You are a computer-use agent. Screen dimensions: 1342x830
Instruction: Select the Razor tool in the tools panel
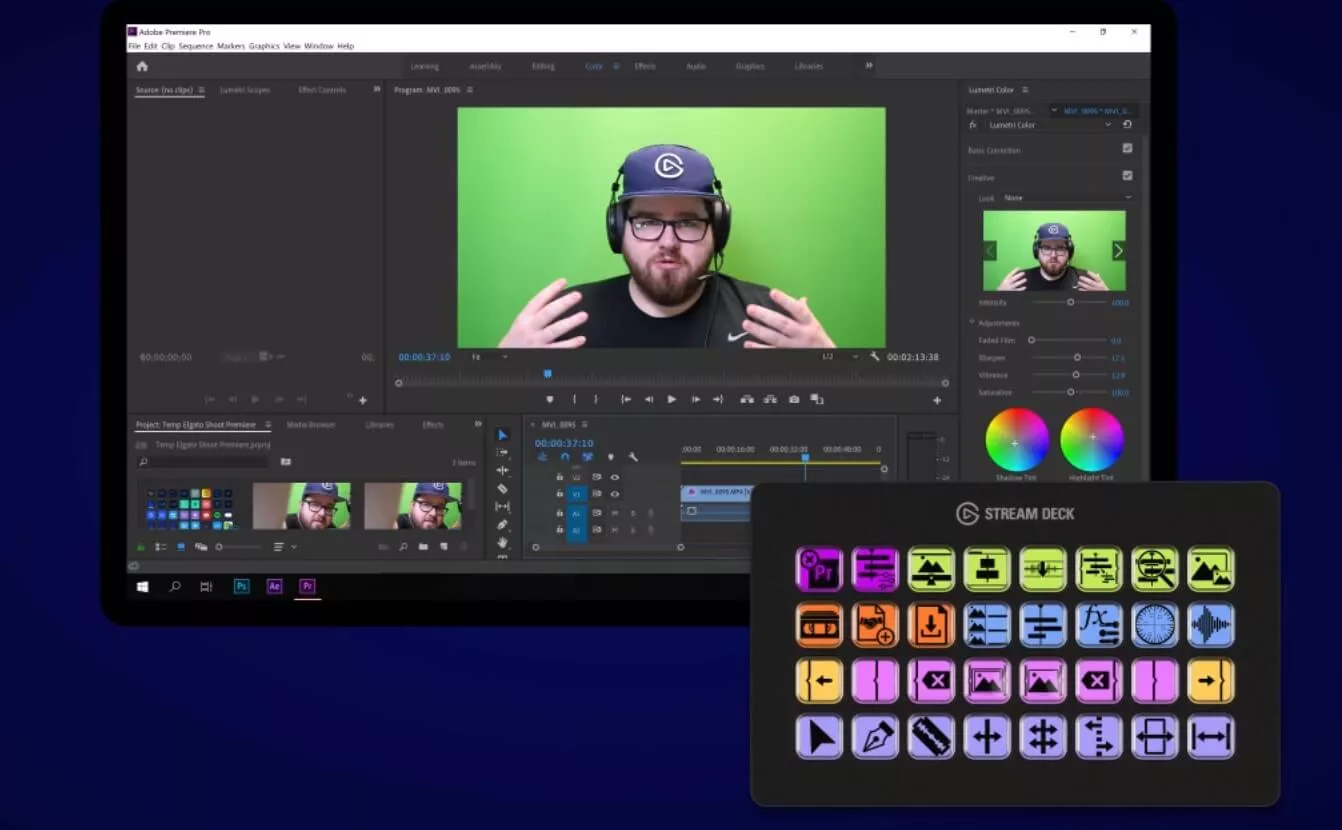502,489
